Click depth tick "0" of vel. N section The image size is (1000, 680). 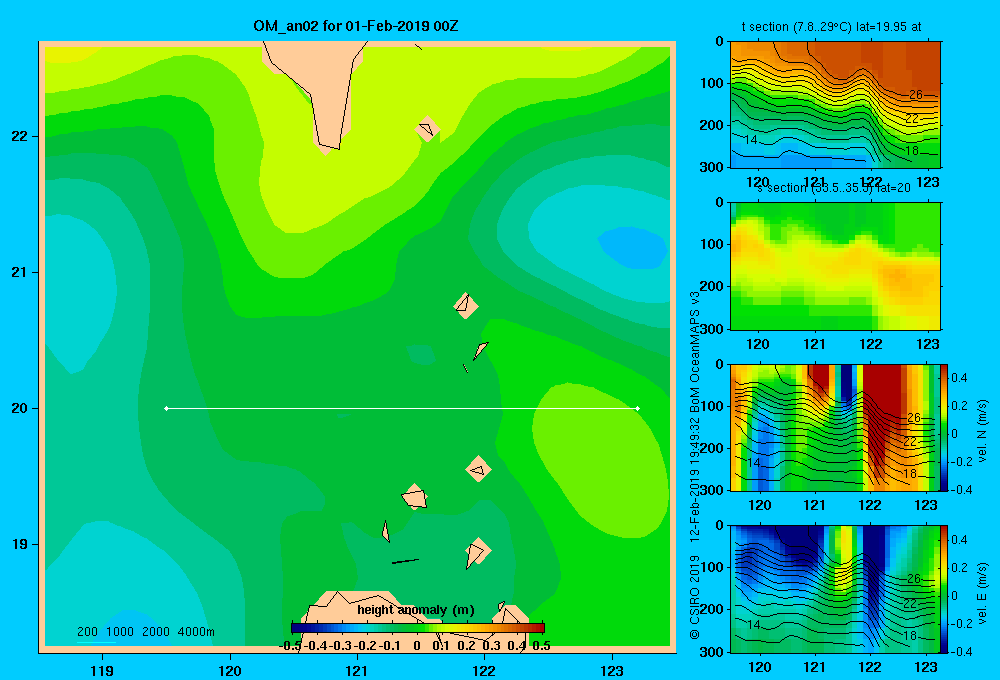tap(719, 364)
